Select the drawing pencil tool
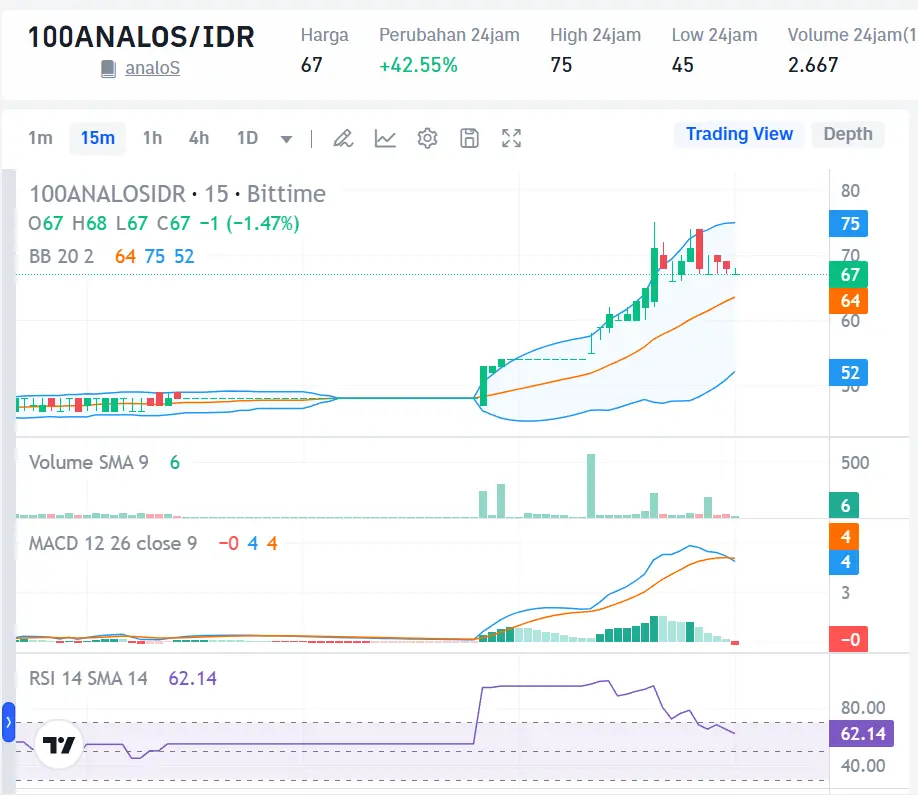 343,138
